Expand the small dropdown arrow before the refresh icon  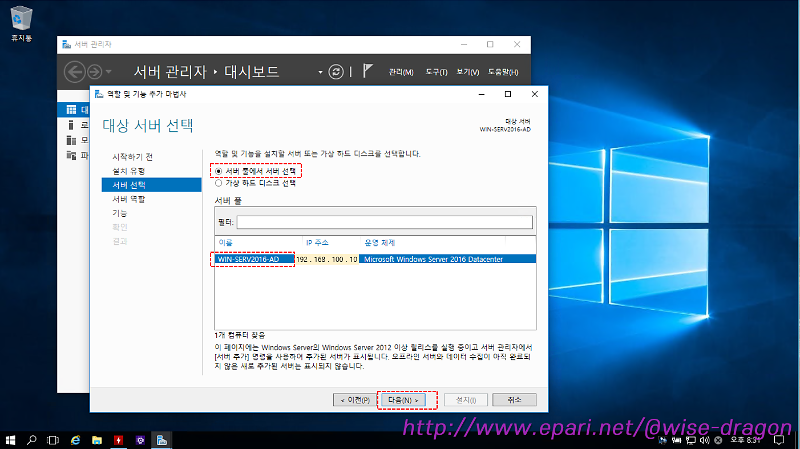coord(320,72)
